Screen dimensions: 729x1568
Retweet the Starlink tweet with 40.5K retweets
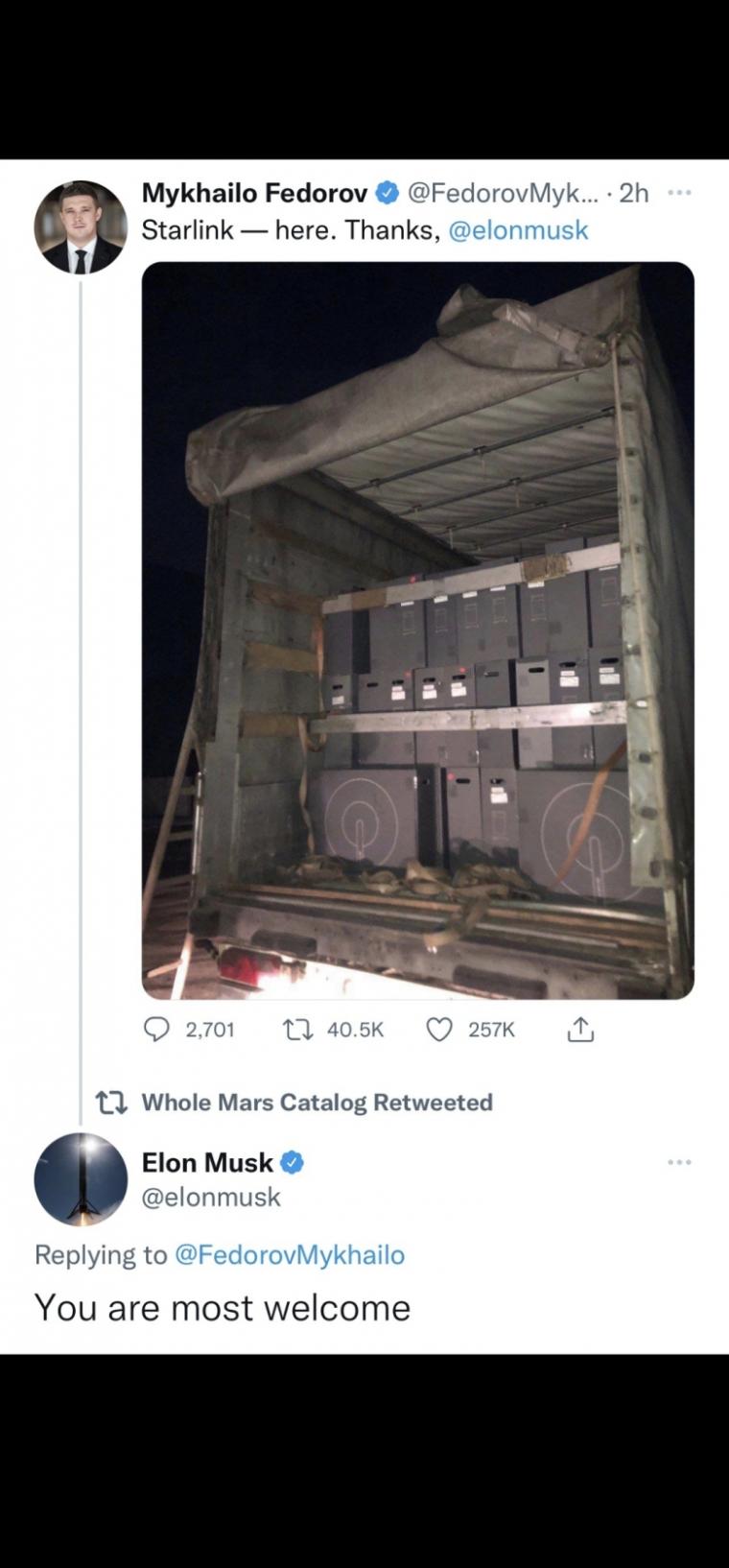[x=296, y=1030]
